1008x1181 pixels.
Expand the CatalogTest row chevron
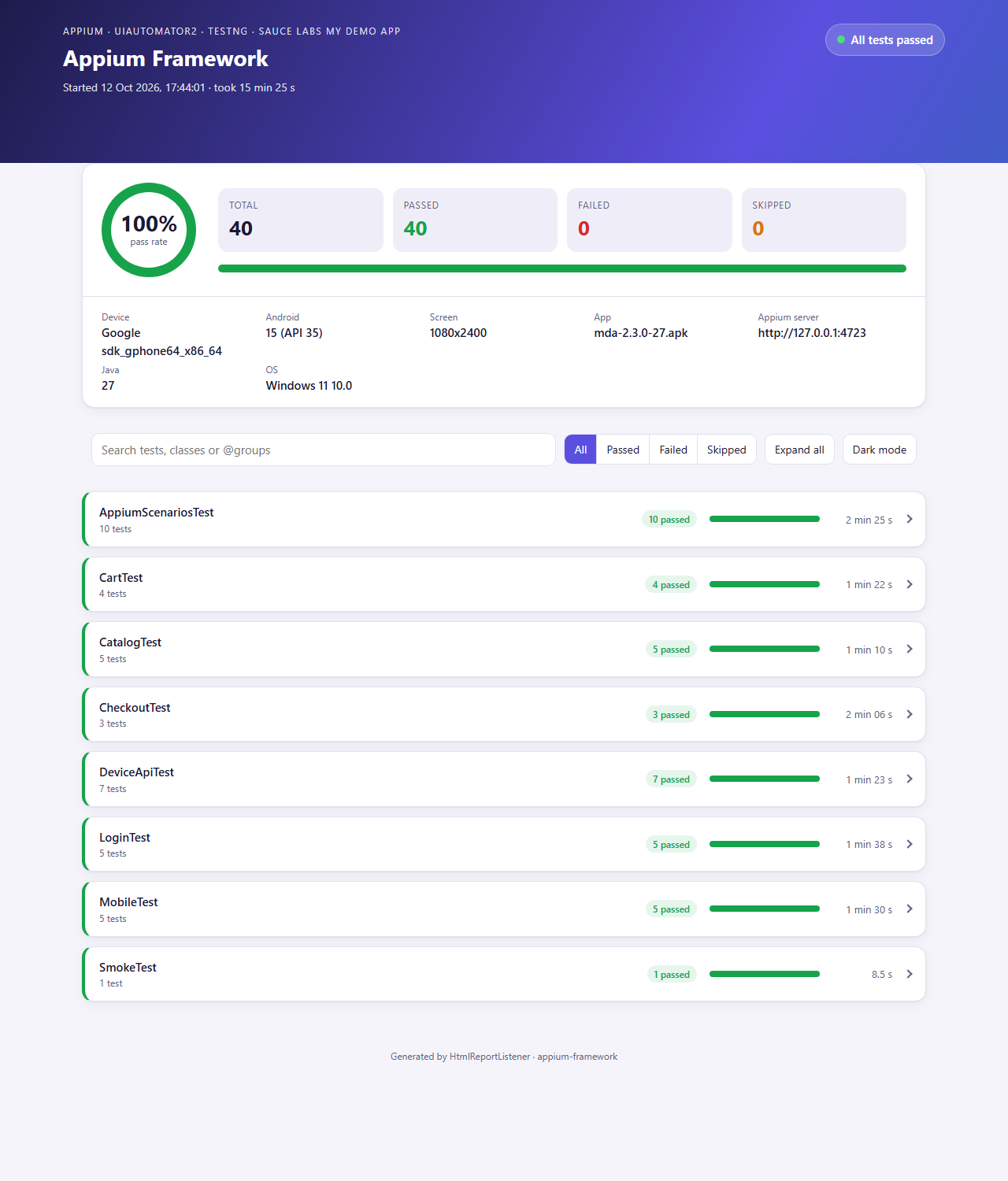[910, 649]
